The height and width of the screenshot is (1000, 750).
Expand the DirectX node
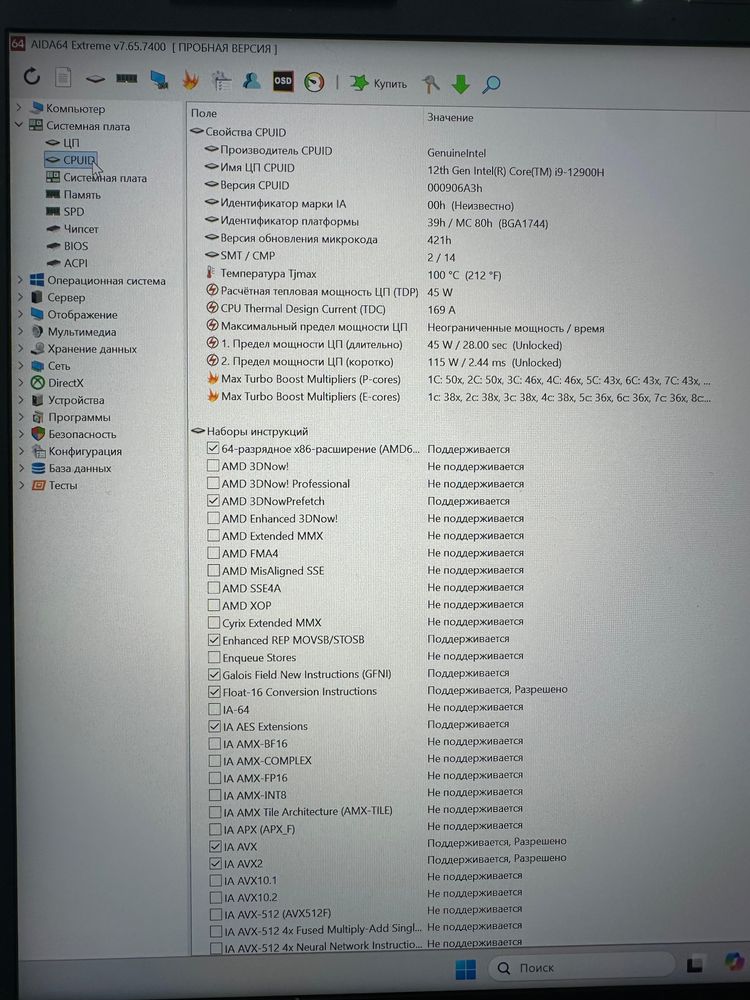point(20,383)
